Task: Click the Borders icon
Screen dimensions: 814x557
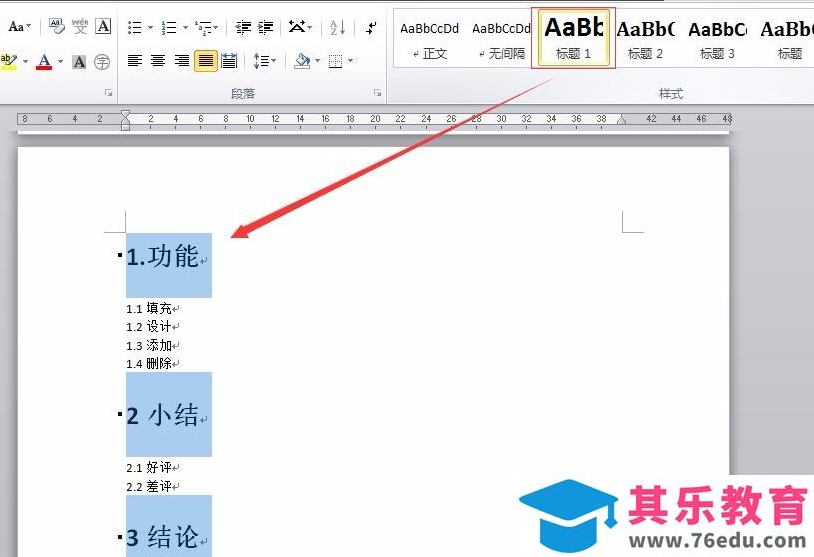Action: coord(336,62)
